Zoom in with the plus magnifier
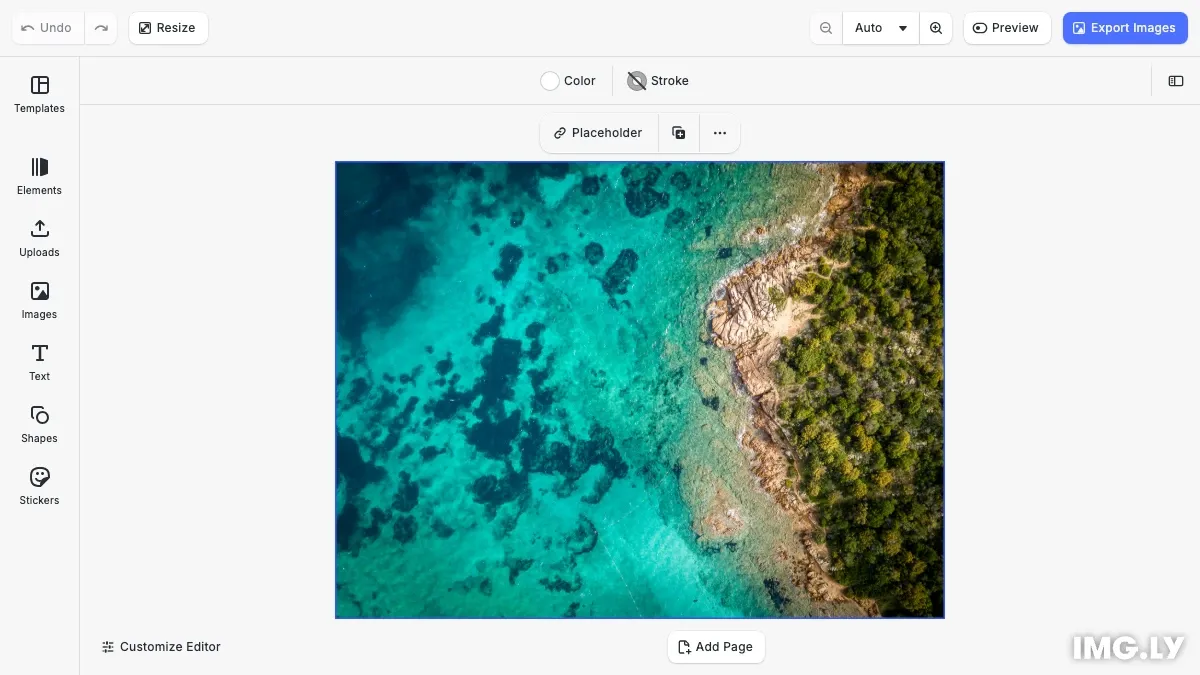This screenshot has height=675, width=1200. click(x=936, y=28)
